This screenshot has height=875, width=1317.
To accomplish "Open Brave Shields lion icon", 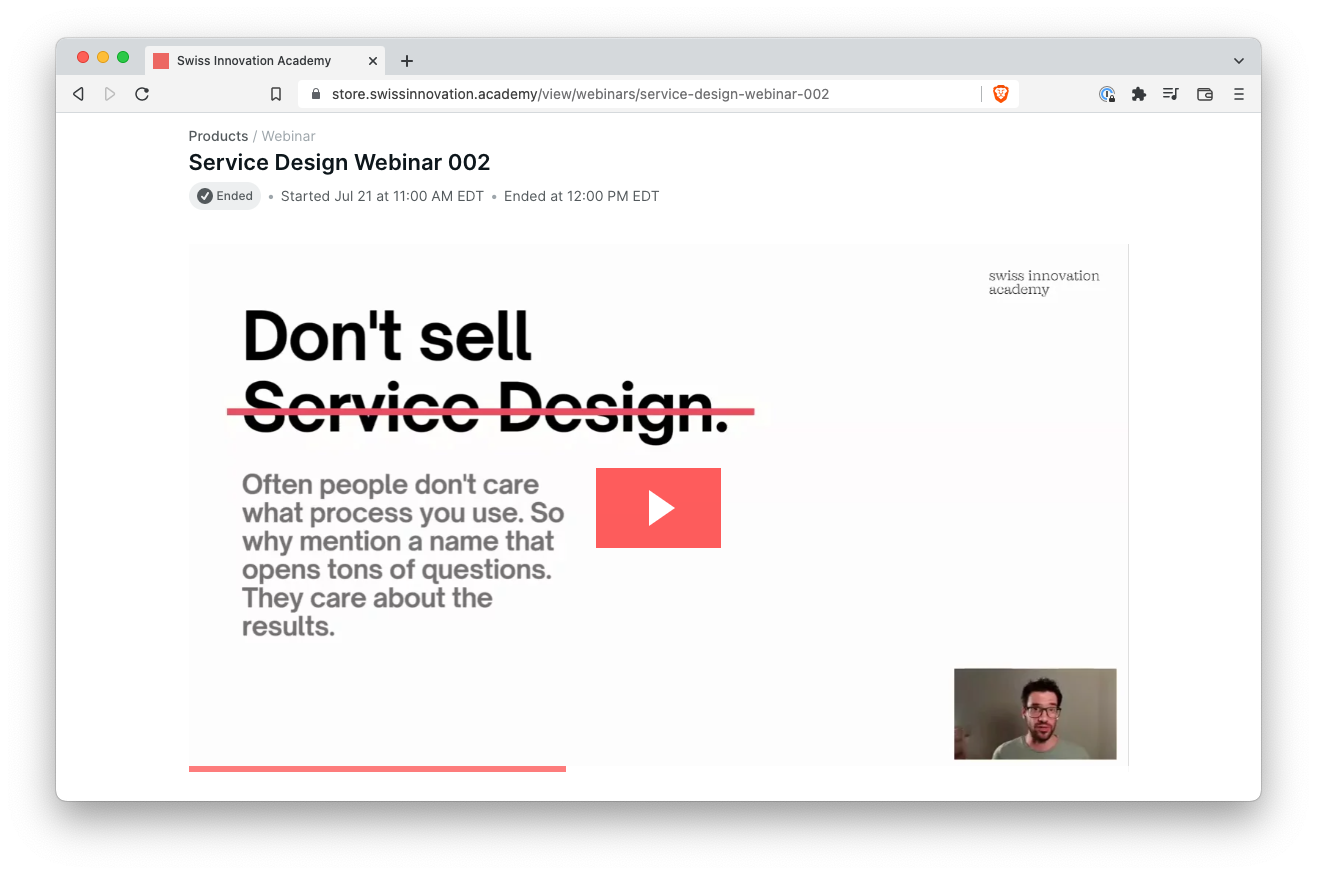I will 1000,94.
